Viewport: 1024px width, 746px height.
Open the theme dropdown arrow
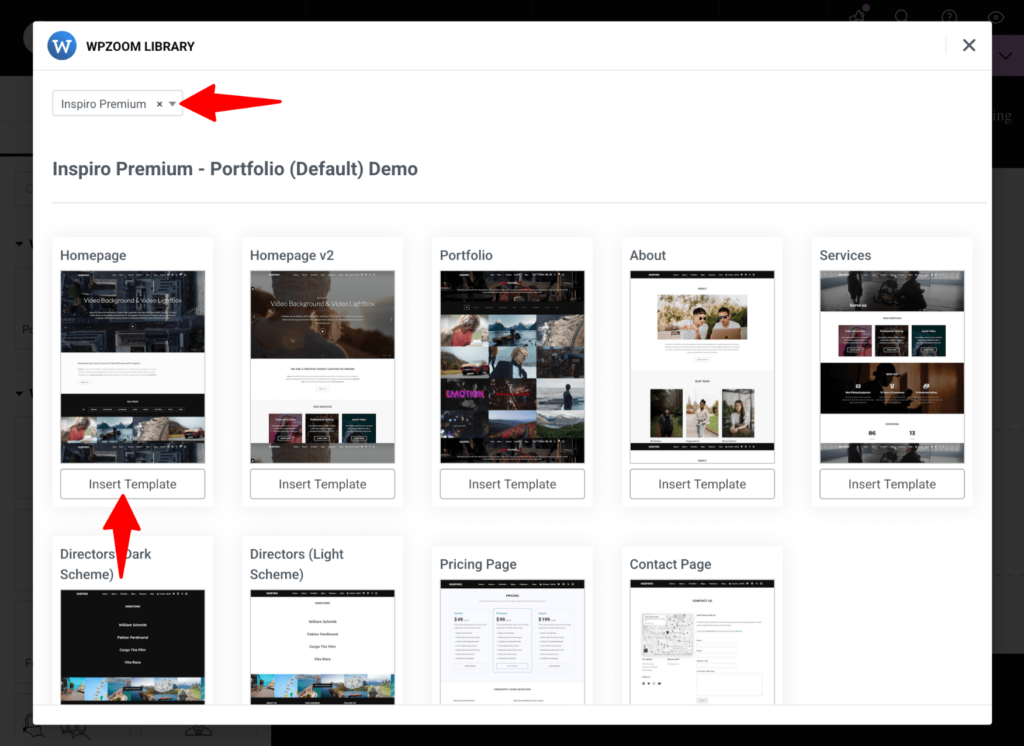172,104
